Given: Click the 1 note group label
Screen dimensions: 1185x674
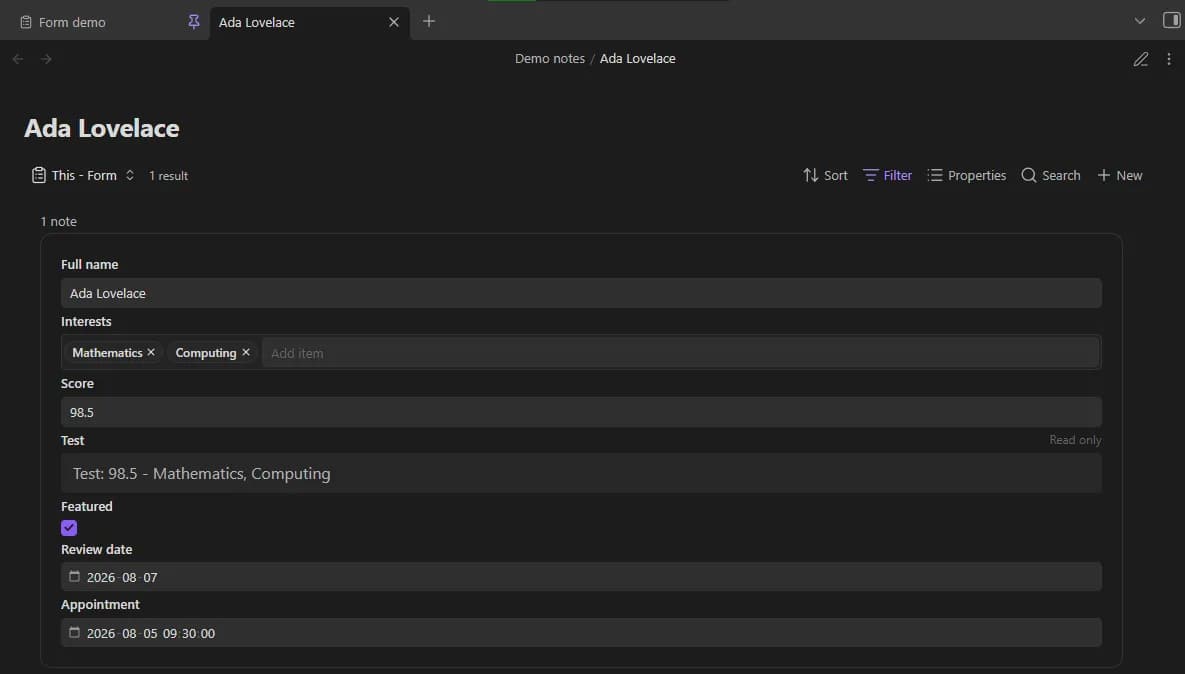Looking at the screenshot, I should [58, 221].
